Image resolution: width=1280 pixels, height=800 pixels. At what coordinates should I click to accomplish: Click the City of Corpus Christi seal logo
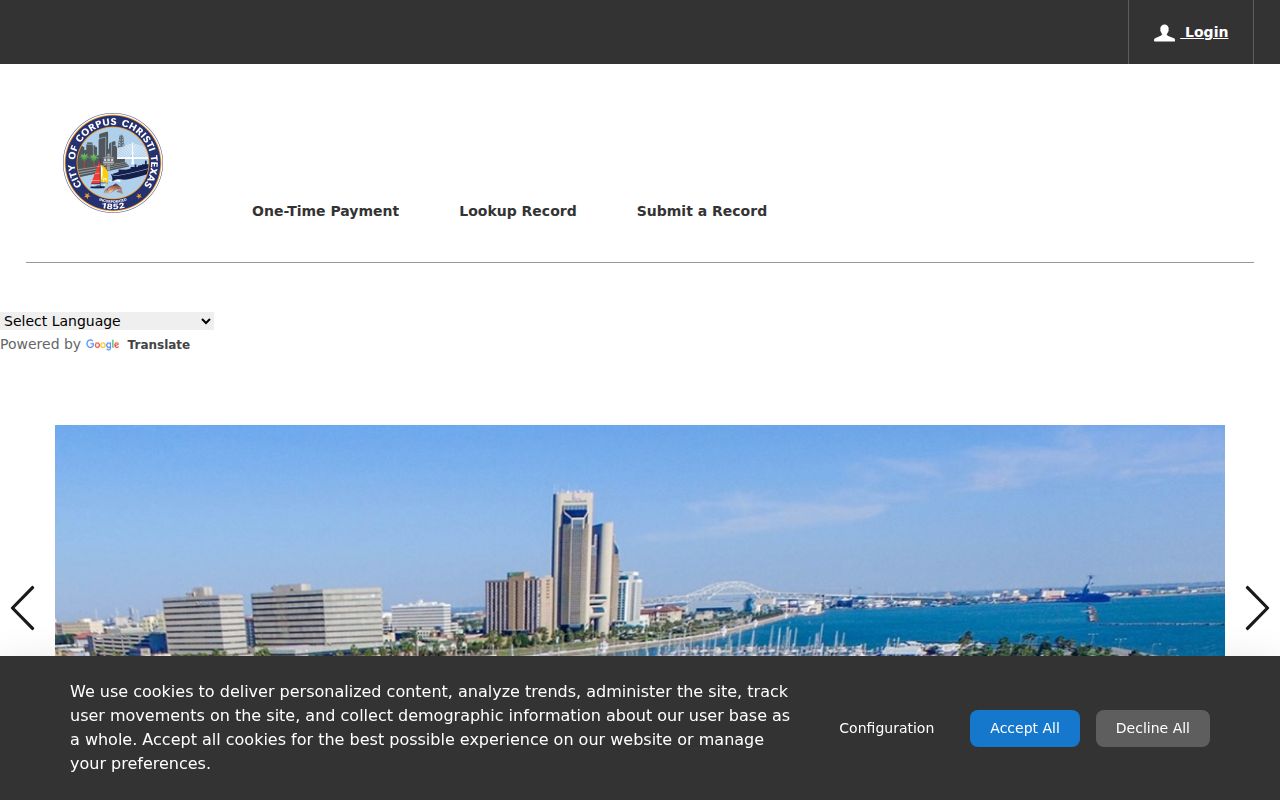click(x=113, y=162)
